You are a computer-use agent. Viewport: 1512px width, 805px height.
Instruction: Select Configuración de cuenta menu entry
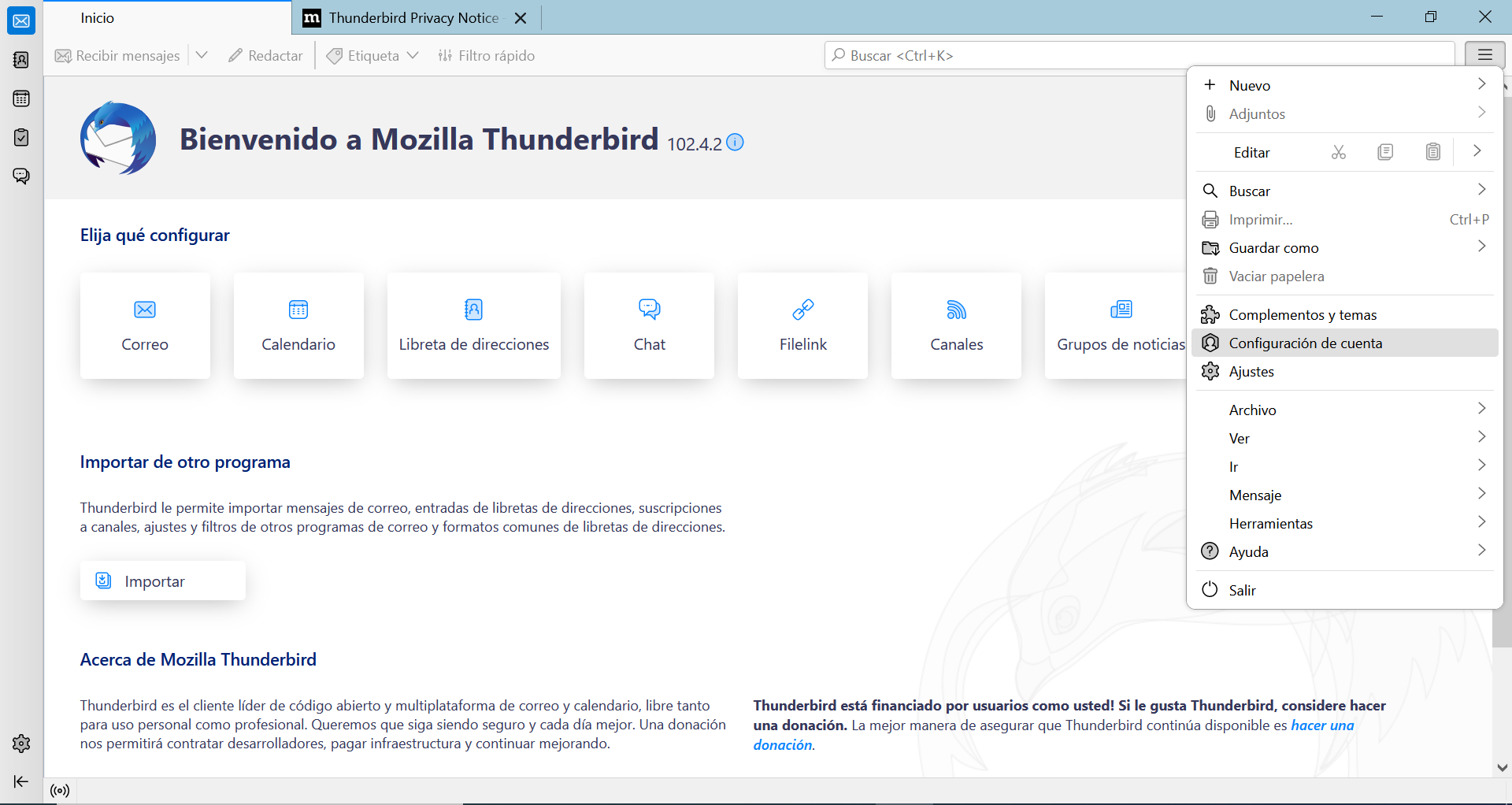(1345, 343)
